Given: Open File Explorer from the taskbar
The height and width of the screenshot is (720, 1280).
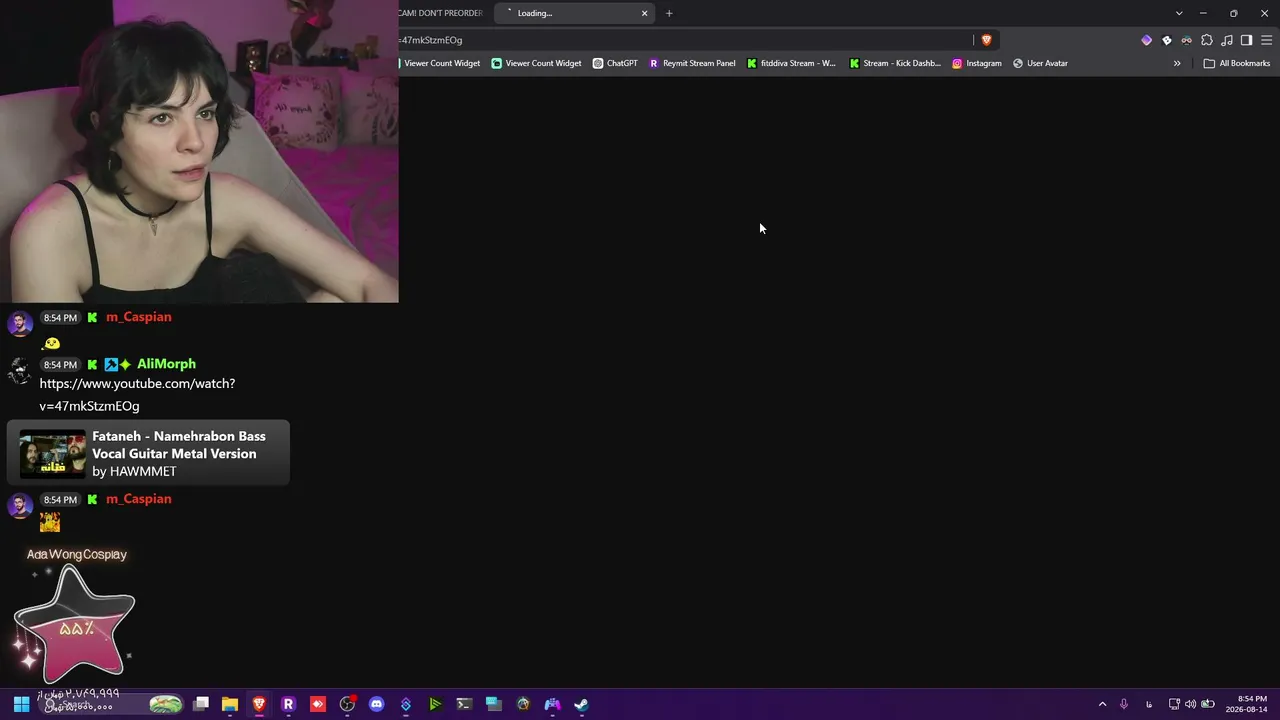Looking at the screenshot, I should 230,704.
